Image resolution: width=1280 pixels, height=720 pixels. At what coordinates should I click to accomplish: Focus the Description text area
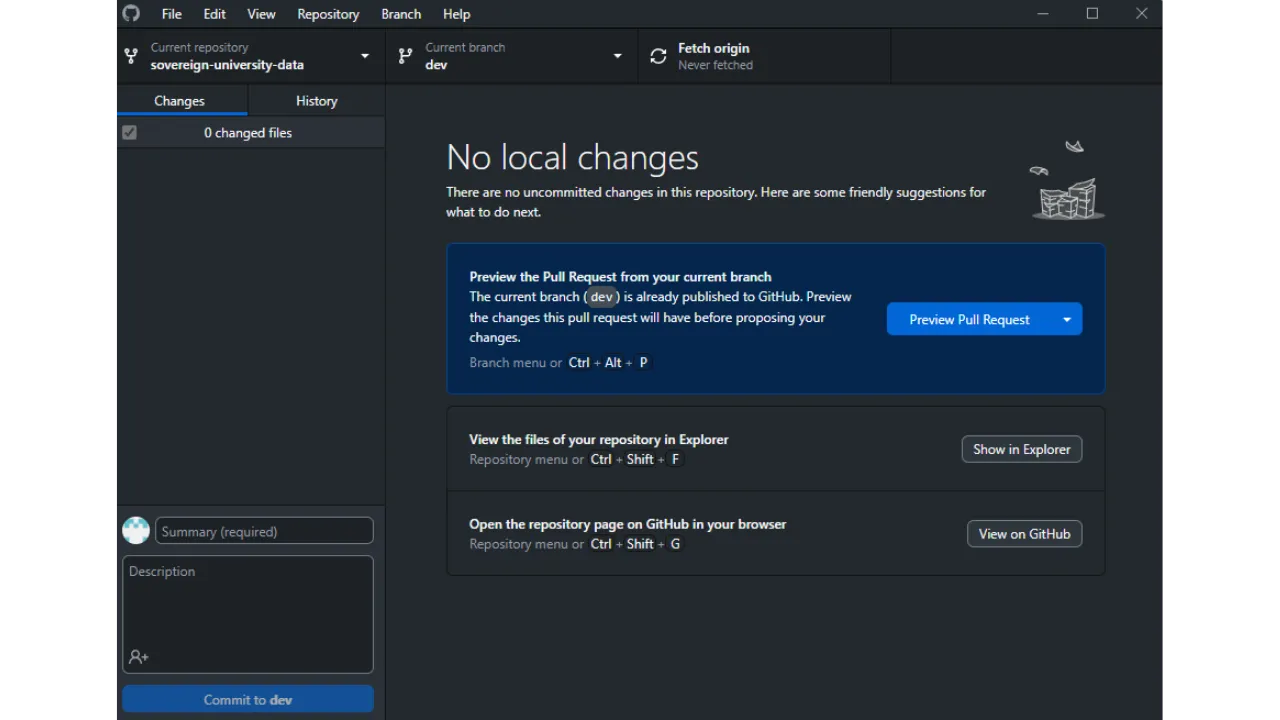248,614
